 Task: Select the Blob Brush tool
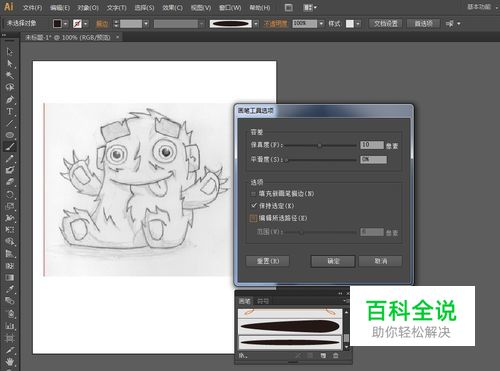(x=10, y=170)
